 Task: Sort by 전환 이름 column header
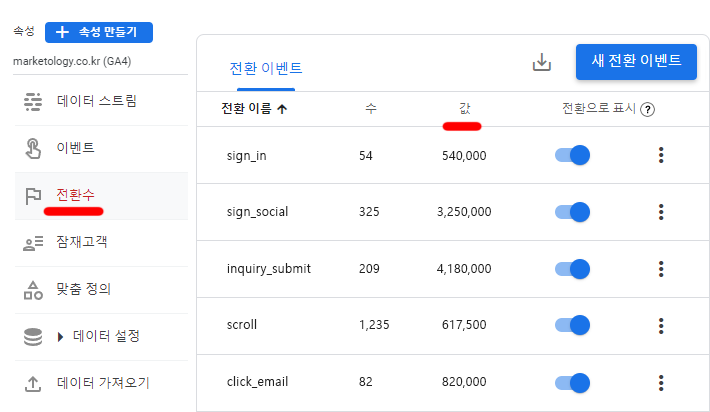(246, 109)
